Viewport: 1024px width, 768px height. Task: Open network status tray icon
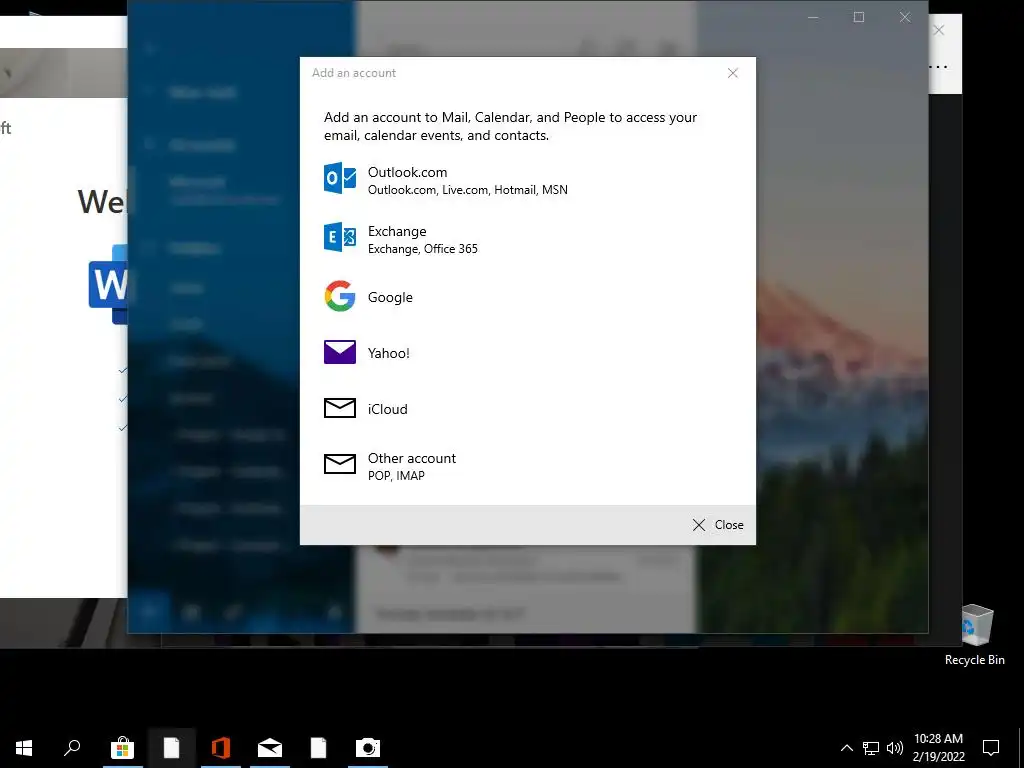click(x=871, y=748)
